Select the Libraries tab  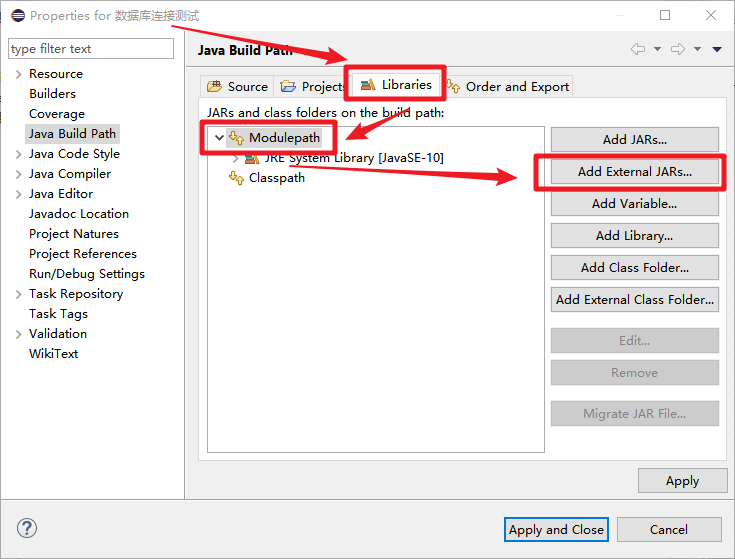click(395, 84)
